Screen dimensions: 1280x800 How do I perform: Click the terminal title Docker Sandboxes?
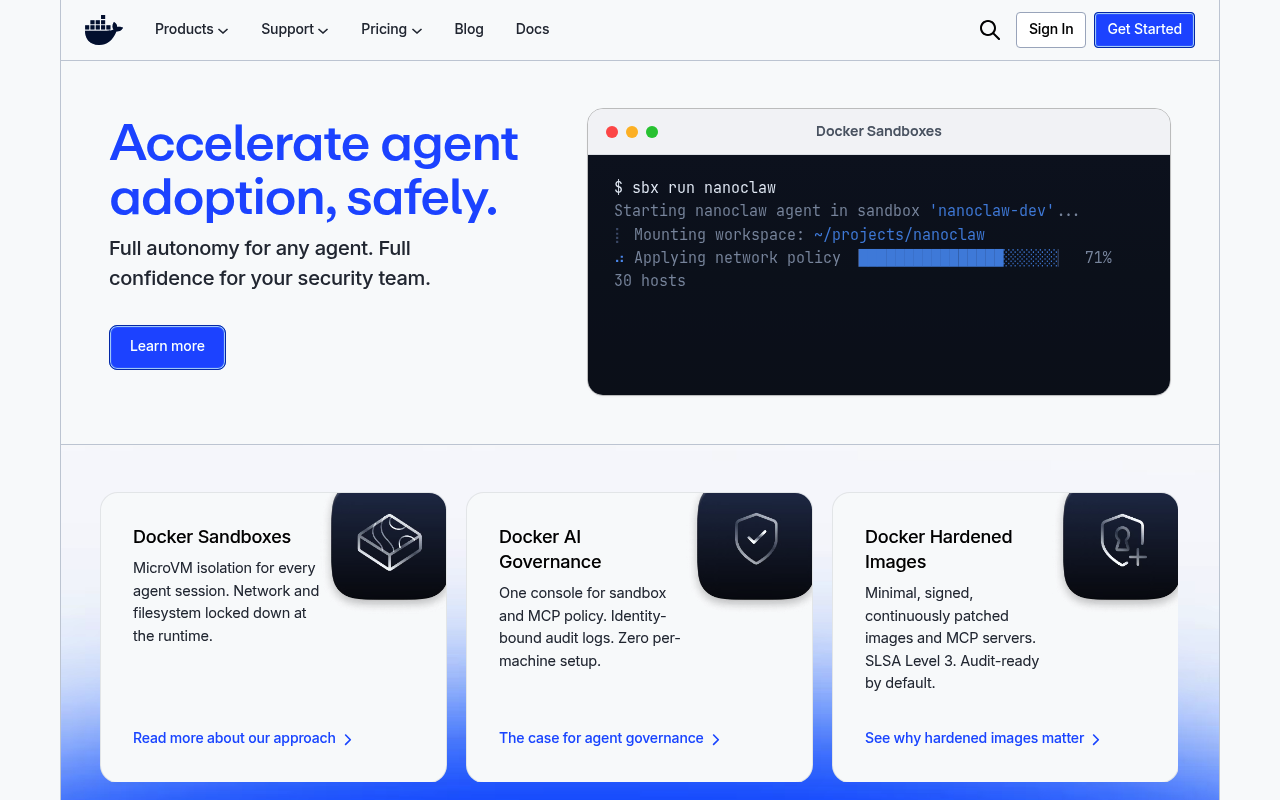pyautogui.click(x=879, y=131)
